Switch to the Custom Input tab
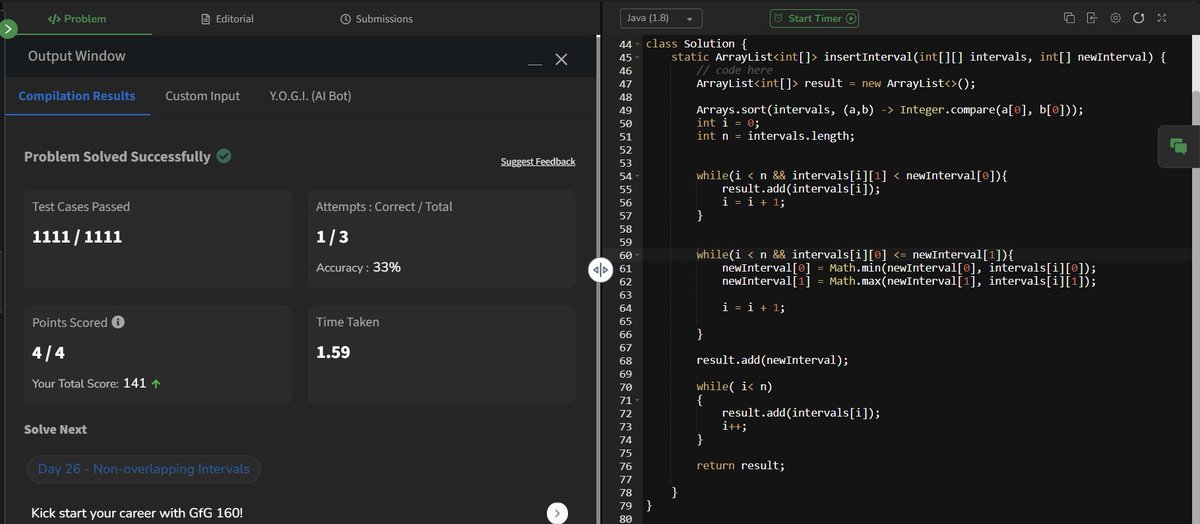 point(203,96)
